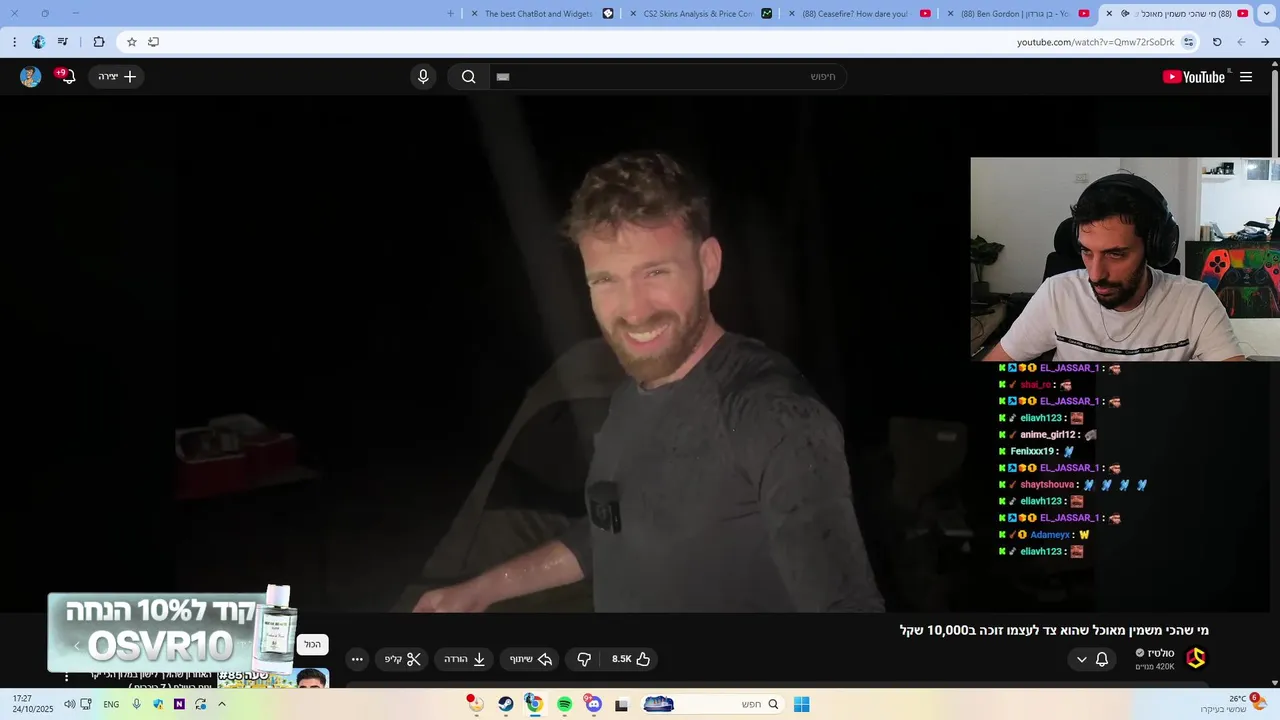Image resolution: width=1280 pixels, height=720 pixels.
Task: Open the סולטיז channel avatar
Action: pos(1196,658)
